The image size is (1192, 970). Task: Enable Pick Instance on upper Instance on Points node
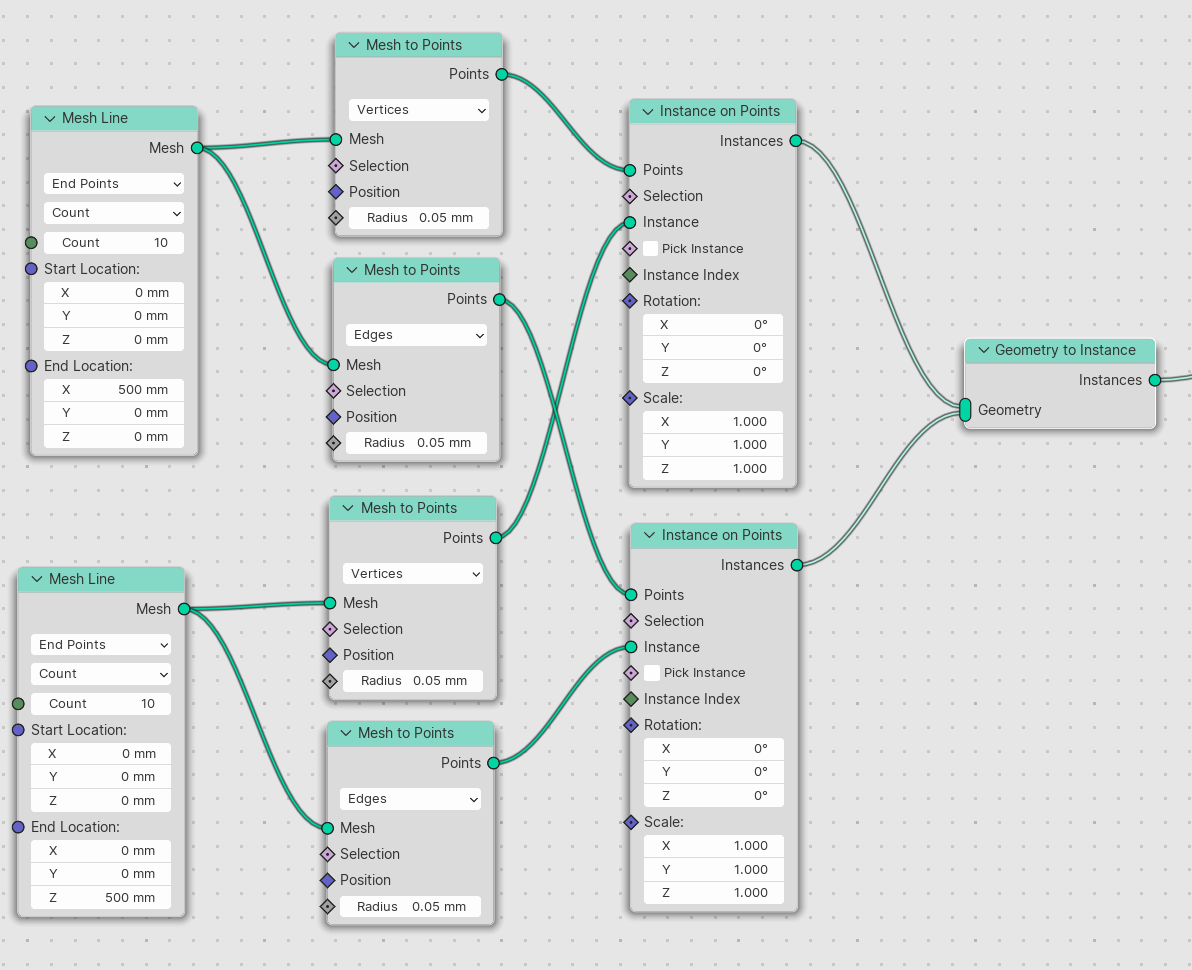(651, 249)
